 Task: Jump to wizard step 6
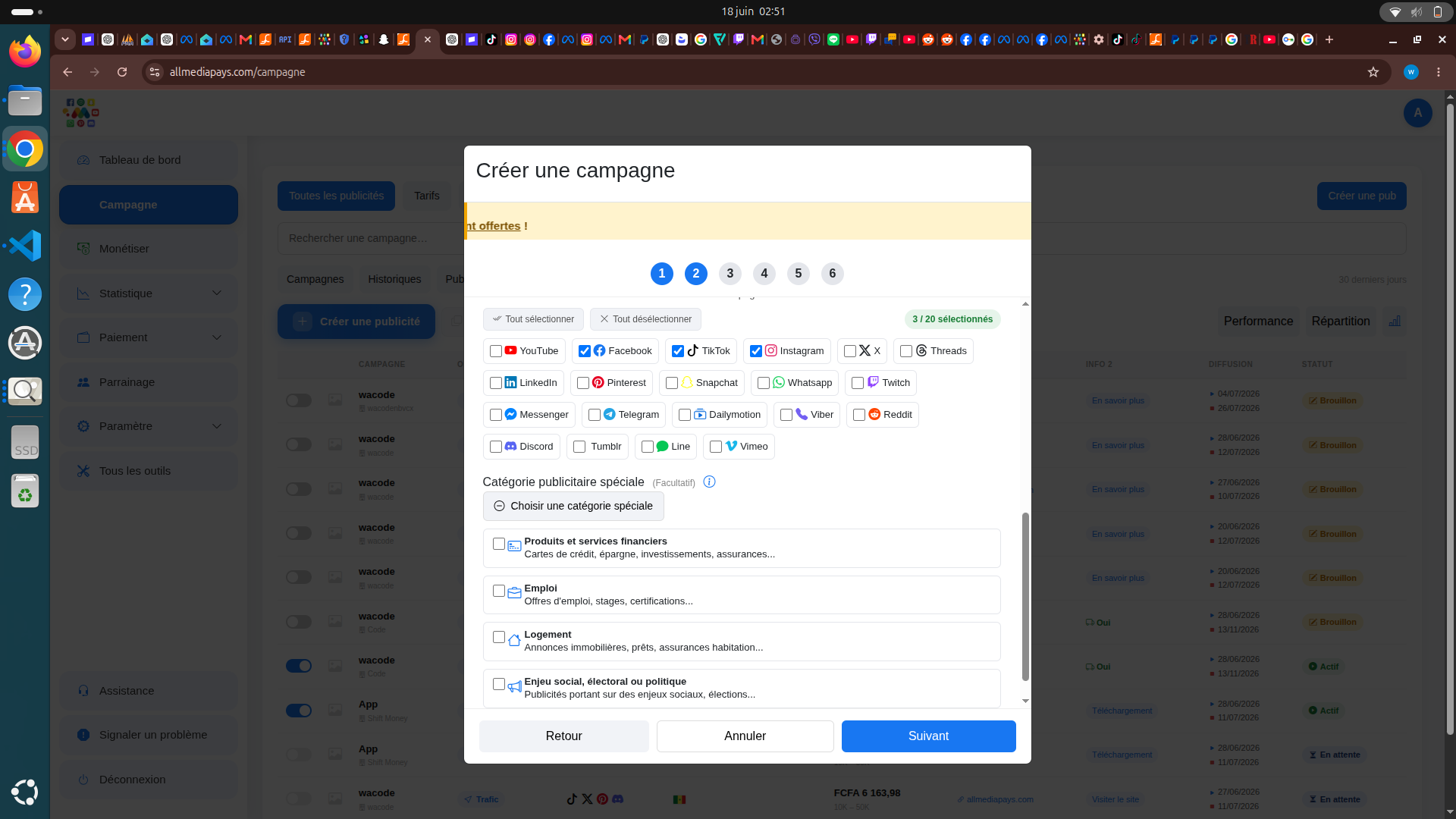point(833,274)
